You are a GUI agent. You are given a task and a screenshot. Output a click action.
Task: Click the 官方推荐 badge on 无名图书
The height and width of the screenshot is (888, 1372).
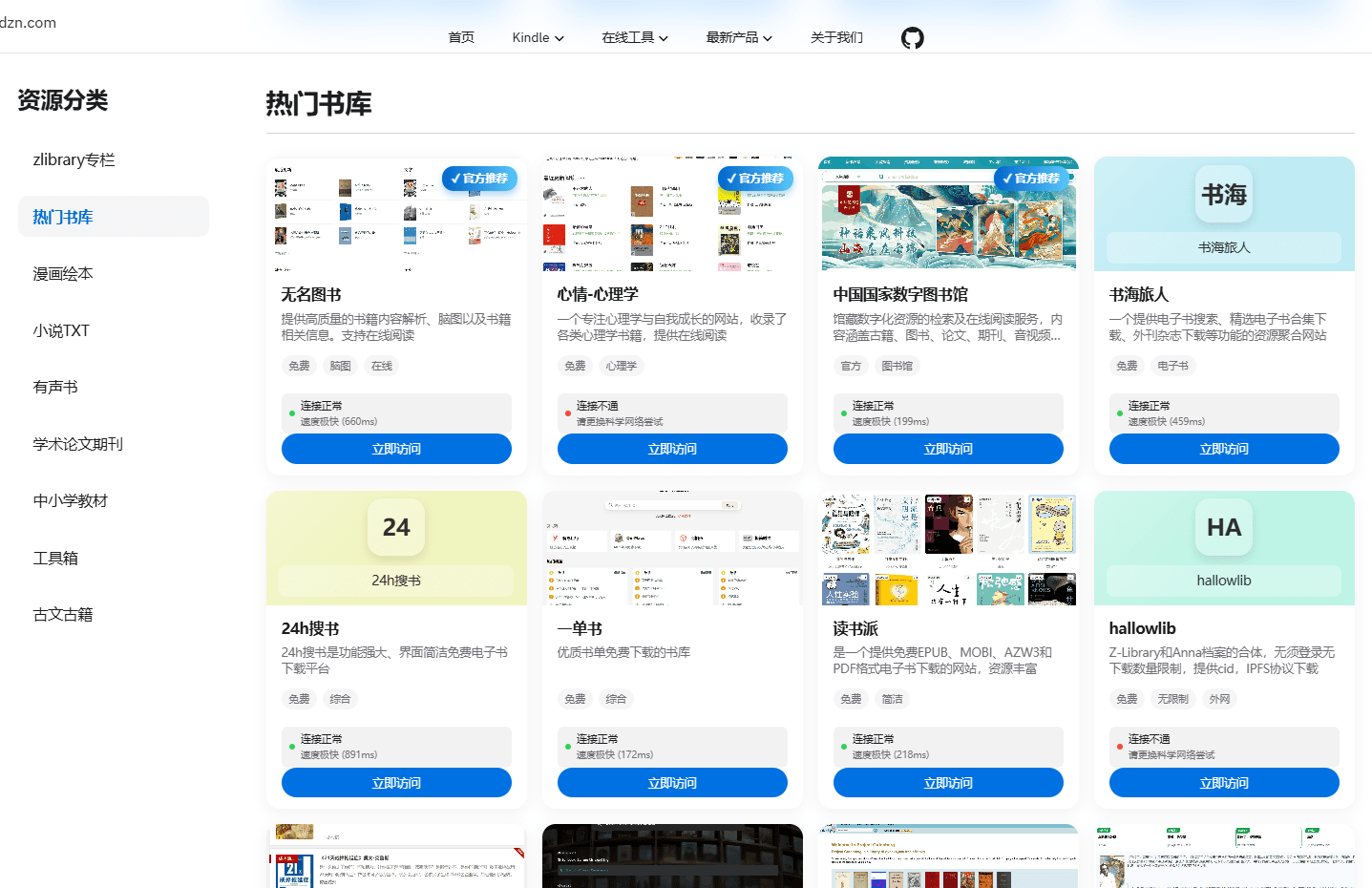(x=479, y=179)
